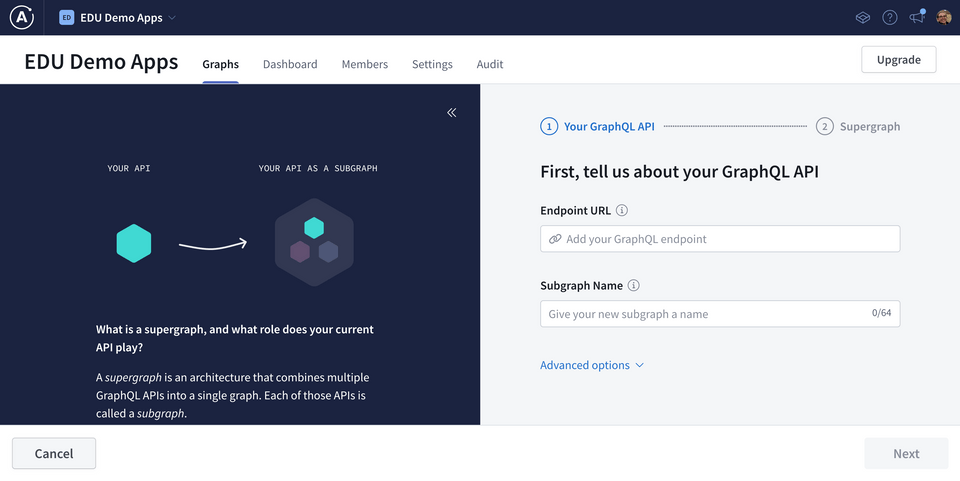Click the link icon in the endpoint field

555,239
